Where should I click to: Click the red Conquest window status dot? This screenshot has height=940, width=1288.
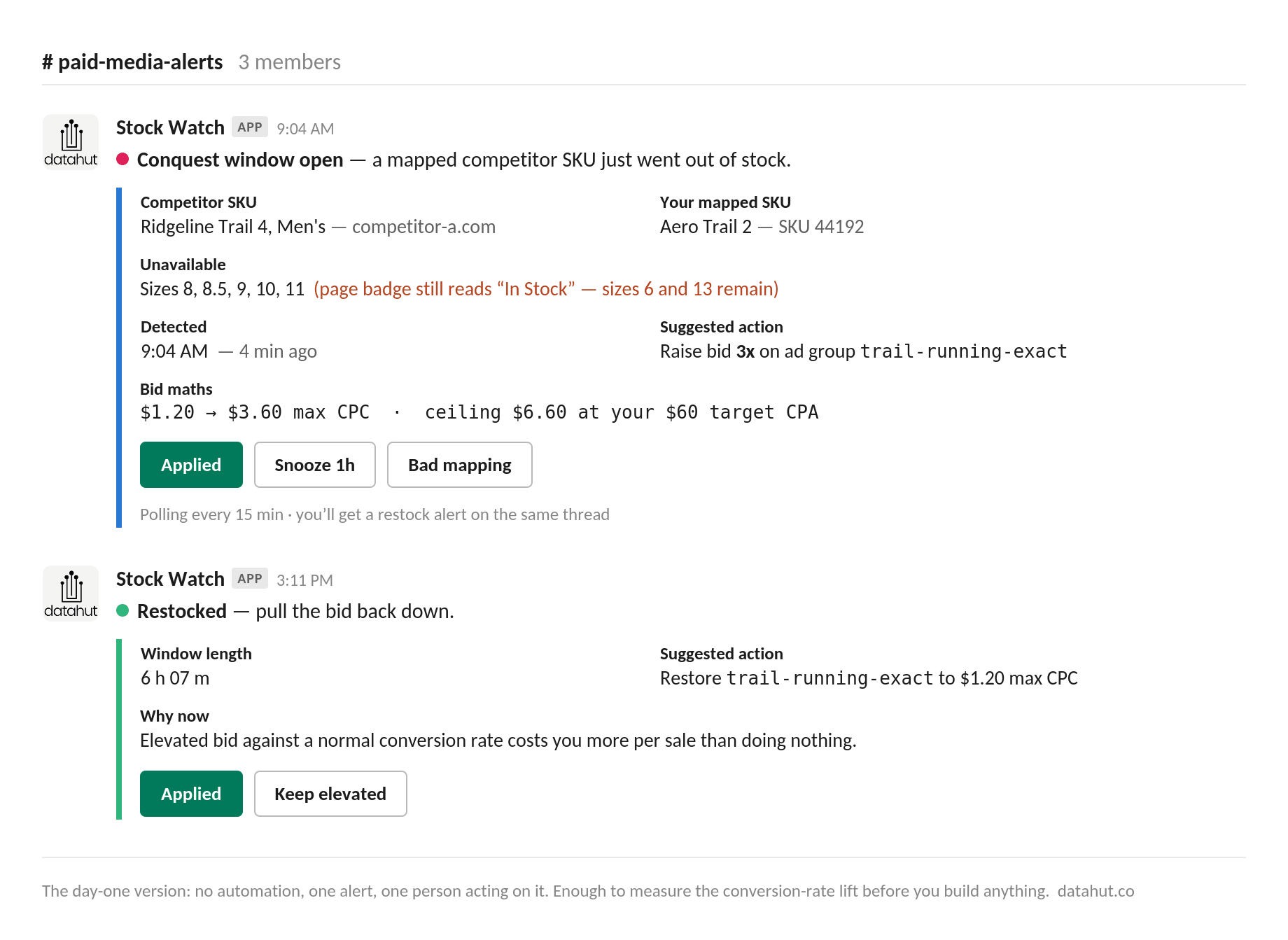click(x=122, y=159)
